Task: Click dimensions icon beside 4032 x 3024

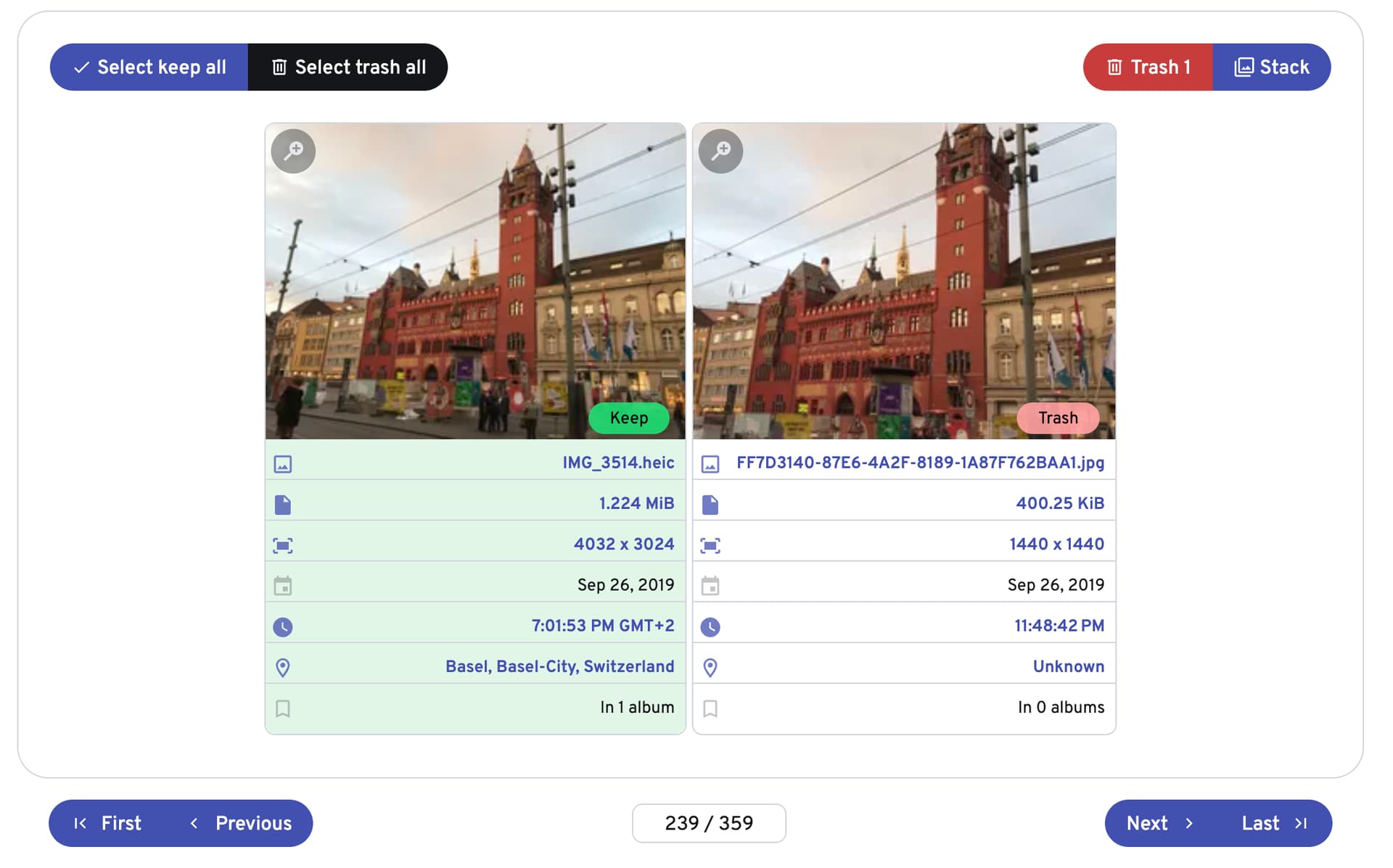Action: [283, 545]
